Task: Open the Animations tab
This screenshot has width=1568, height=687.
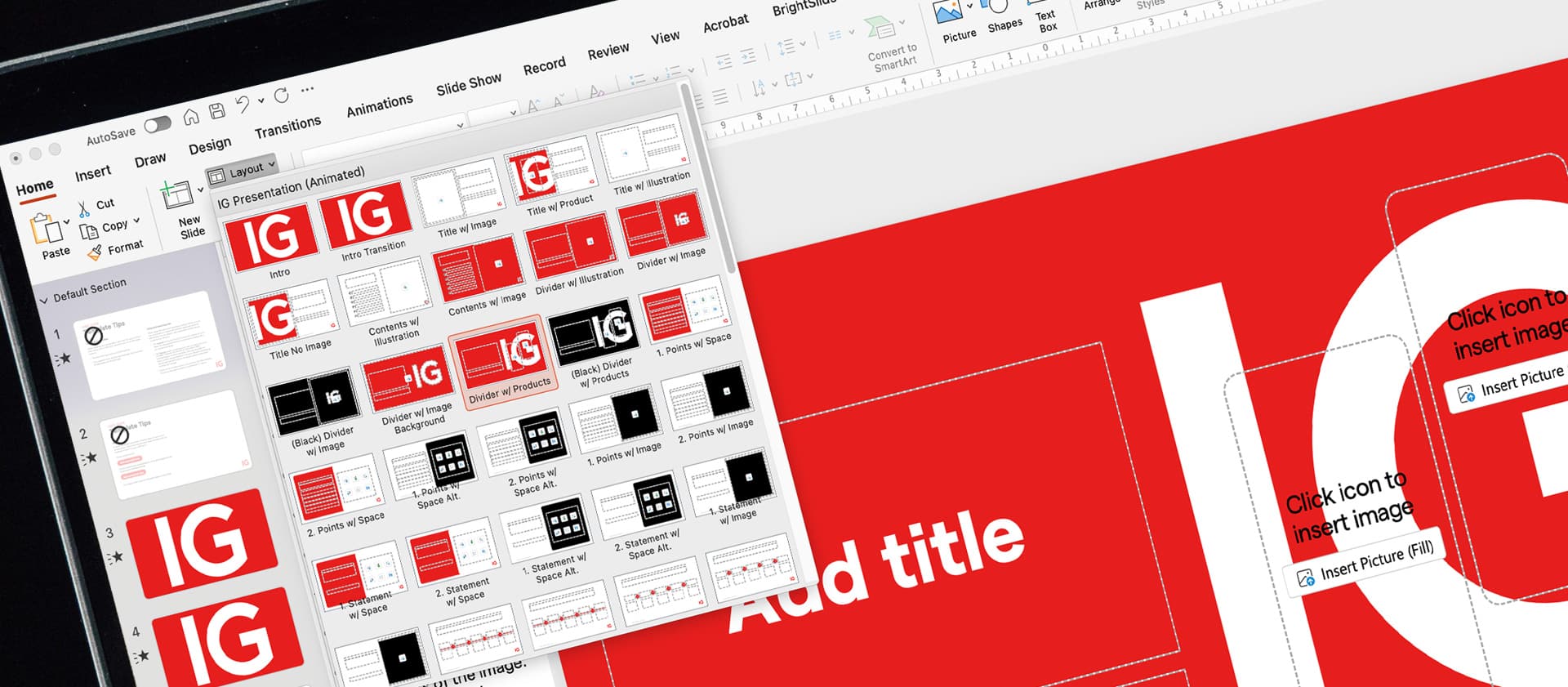Action: click(x=380, y=106)
